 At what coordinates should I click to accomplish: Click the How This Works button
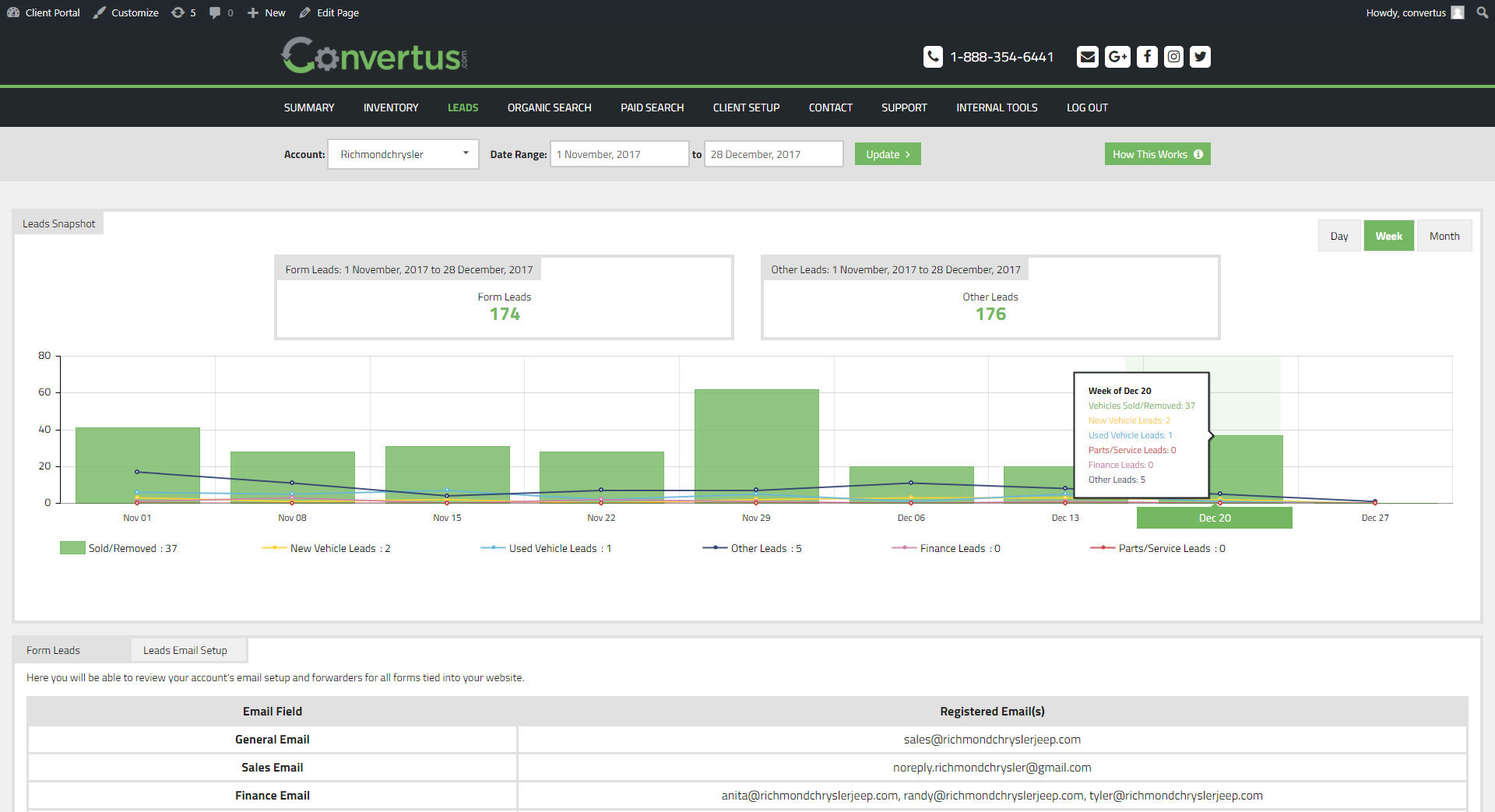(1157, 154)
